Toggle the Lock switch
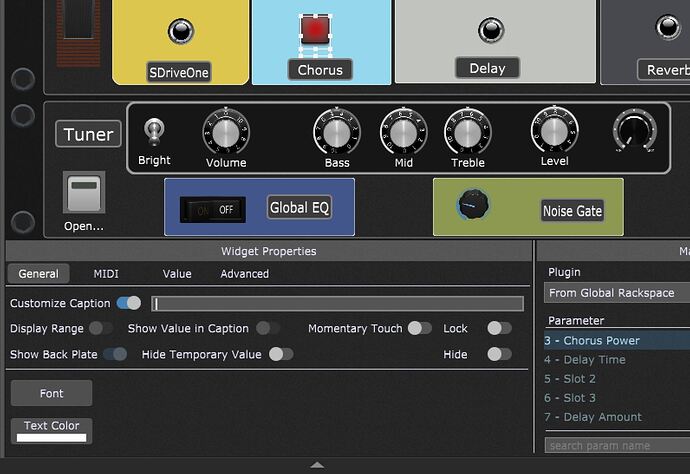 tap(499, 328)
